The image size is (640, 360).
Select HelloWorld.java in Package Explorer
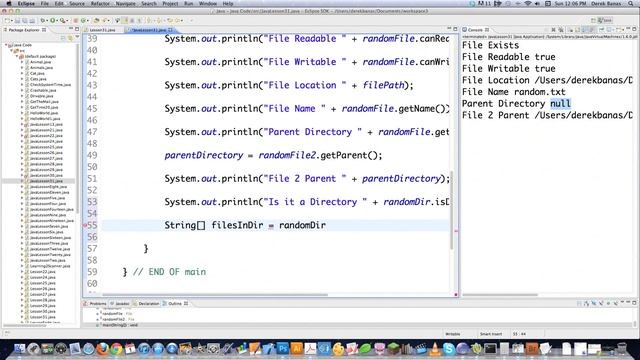point(44,113)
